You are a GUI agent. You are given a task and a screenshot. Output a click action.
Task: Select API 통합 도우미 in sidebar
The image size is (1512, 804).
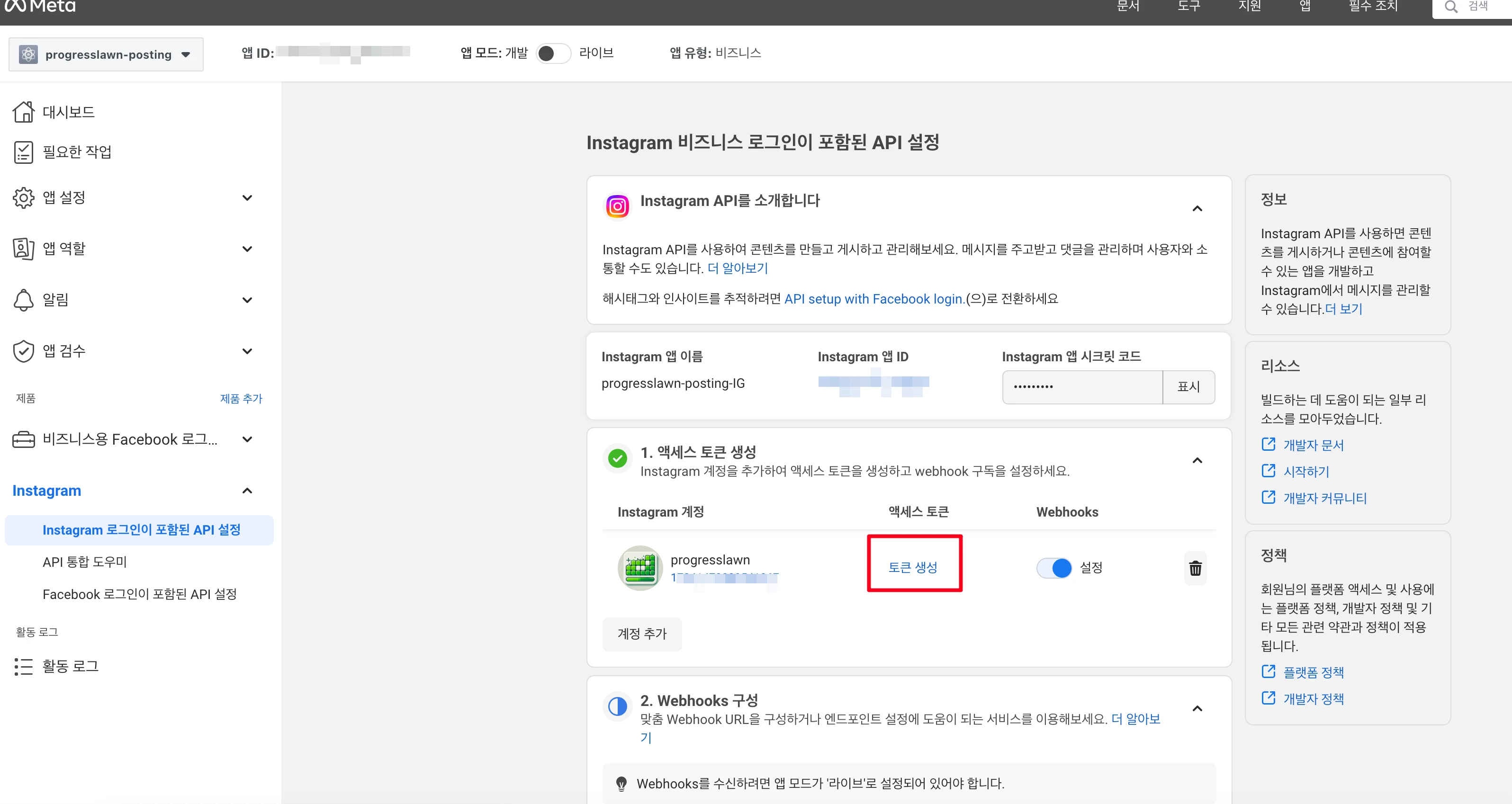click(84, 562)
